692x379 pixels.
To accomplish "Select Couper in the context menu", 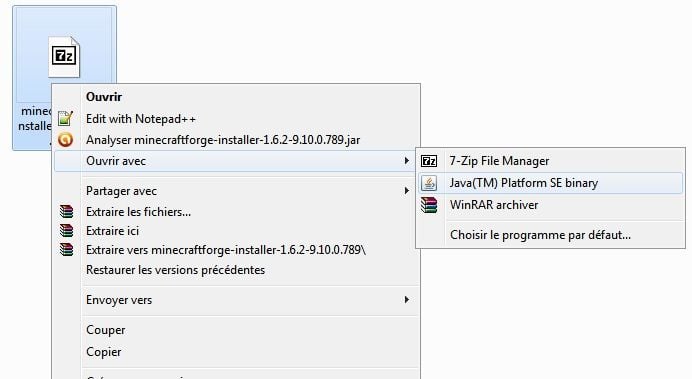I will click(105, 330).
